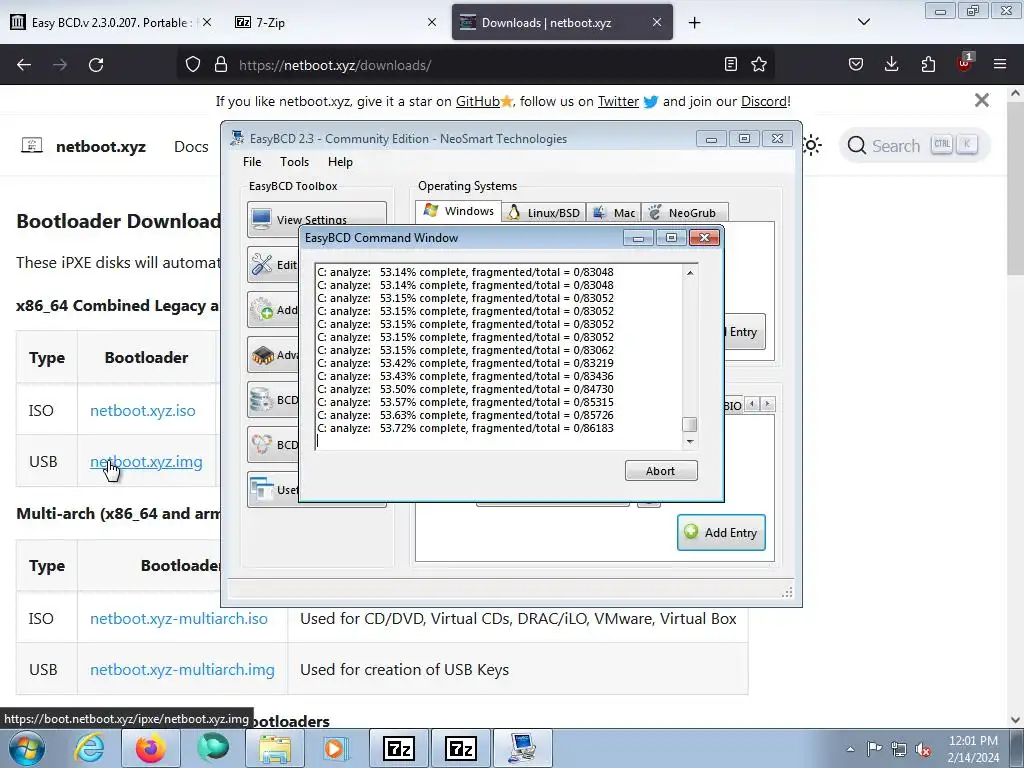Open a new browser tab
Screen dimensions: 1024x768
(x=694, y=23)
